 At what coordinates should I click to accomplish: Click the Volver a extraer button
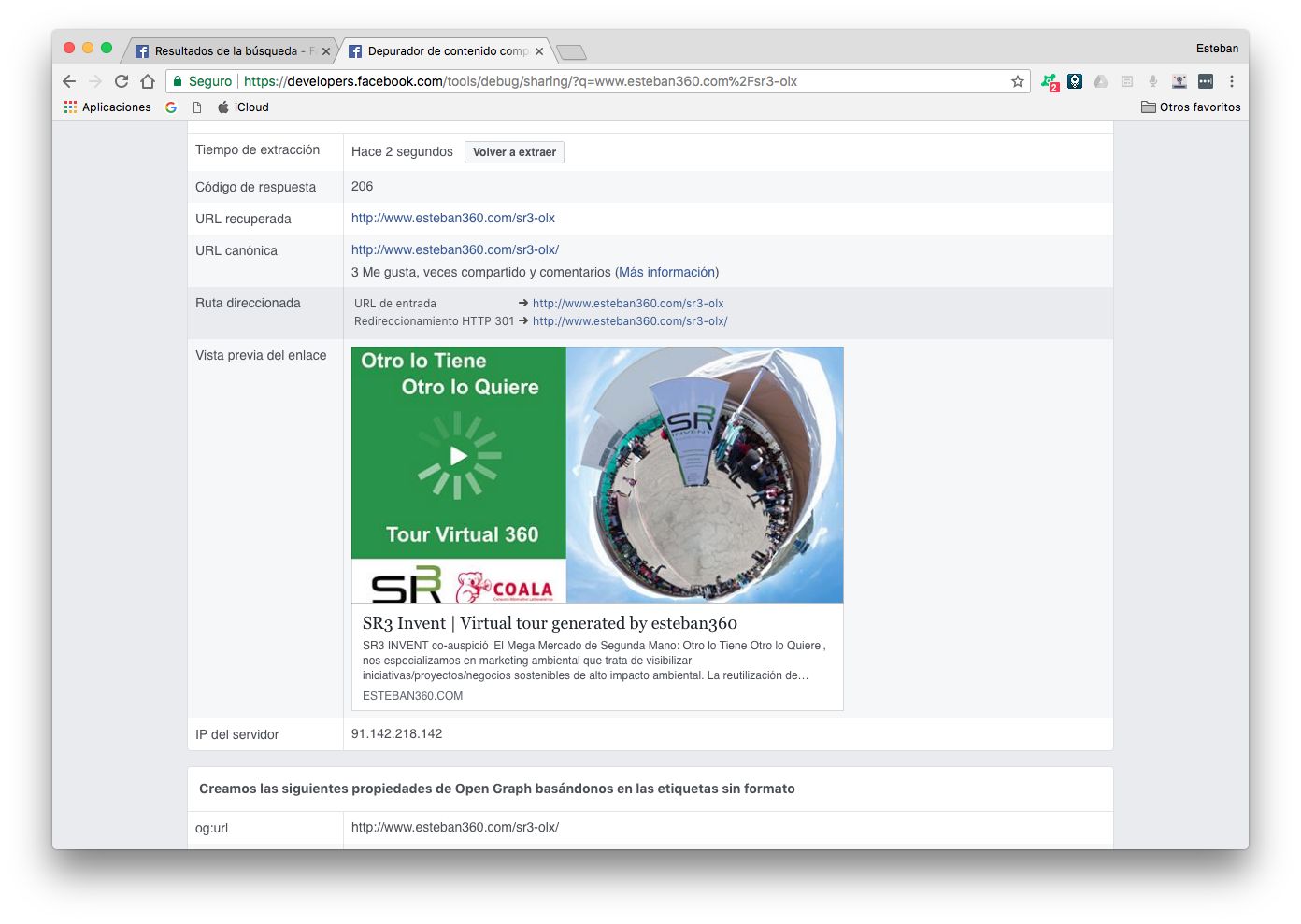click(514, 152)
